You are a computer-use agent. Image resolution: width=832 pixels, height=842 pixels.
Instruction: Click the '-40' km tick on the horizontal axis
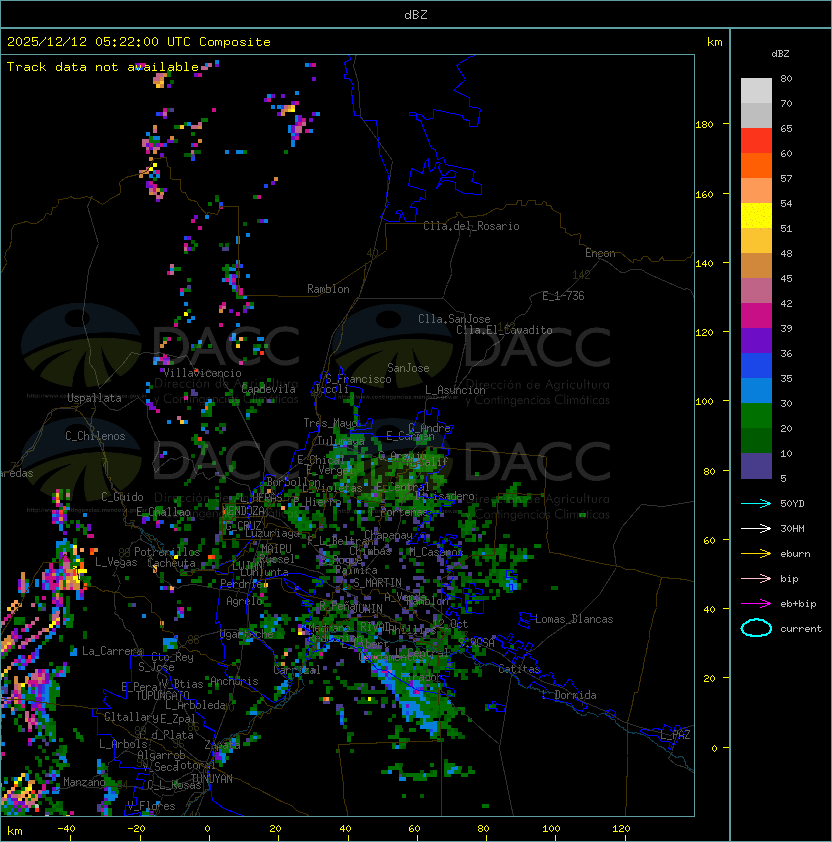click(66, 829)
